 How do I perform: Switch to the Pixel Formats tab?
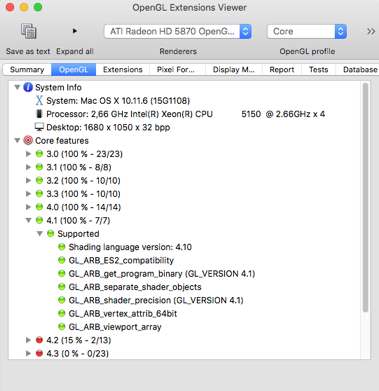coord(176,69)
